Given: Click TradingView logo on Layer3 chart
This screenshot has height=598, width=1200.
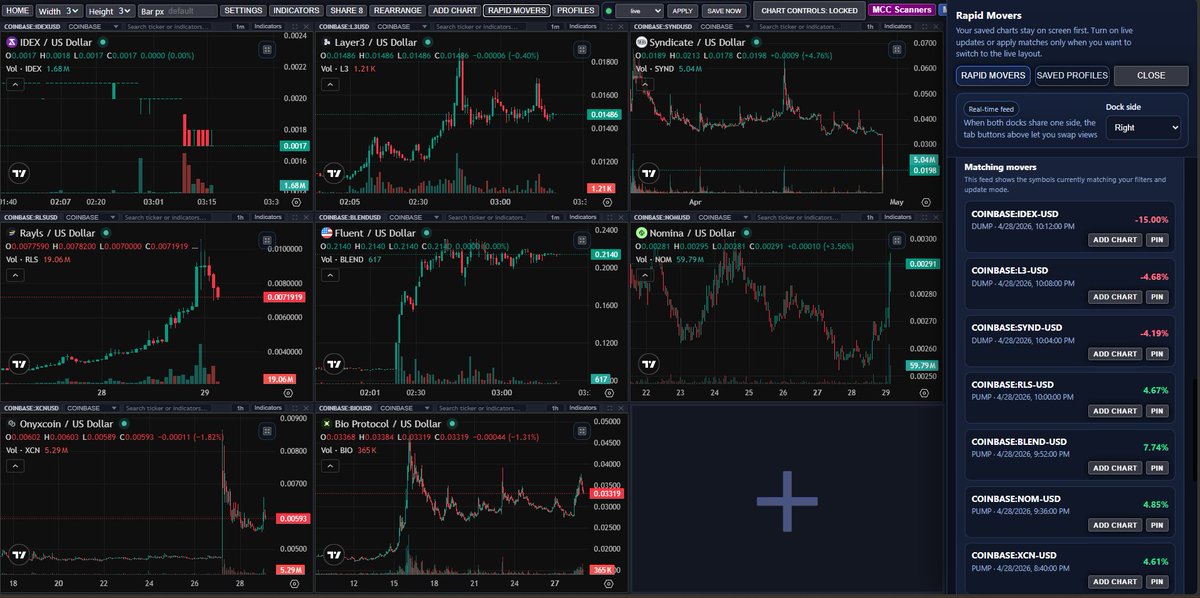Looking at the screenshot, I should (333, 173).
